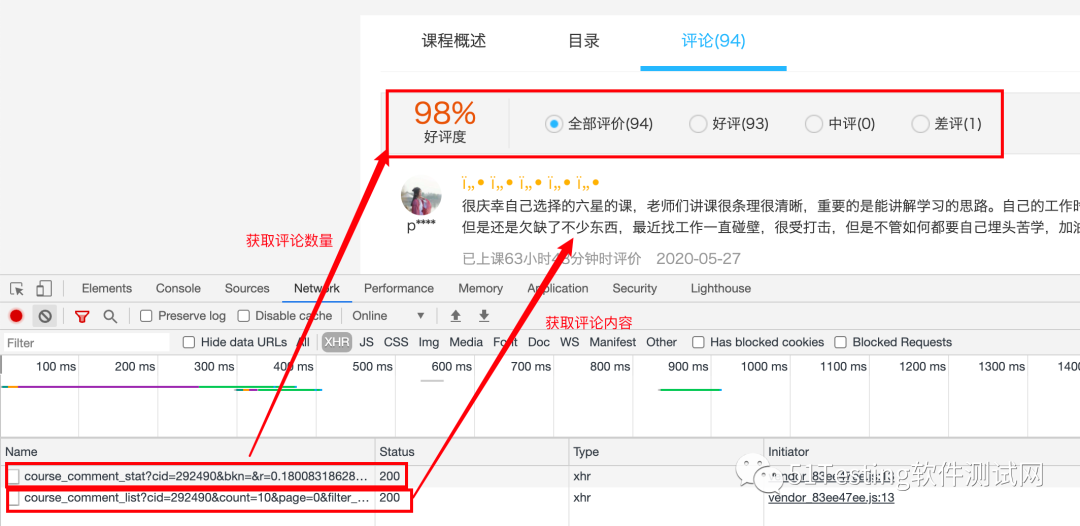Check Blocked Requests
Image resolution: width=1080 pixels, height=526 pixels.
[x=840, y=342]
